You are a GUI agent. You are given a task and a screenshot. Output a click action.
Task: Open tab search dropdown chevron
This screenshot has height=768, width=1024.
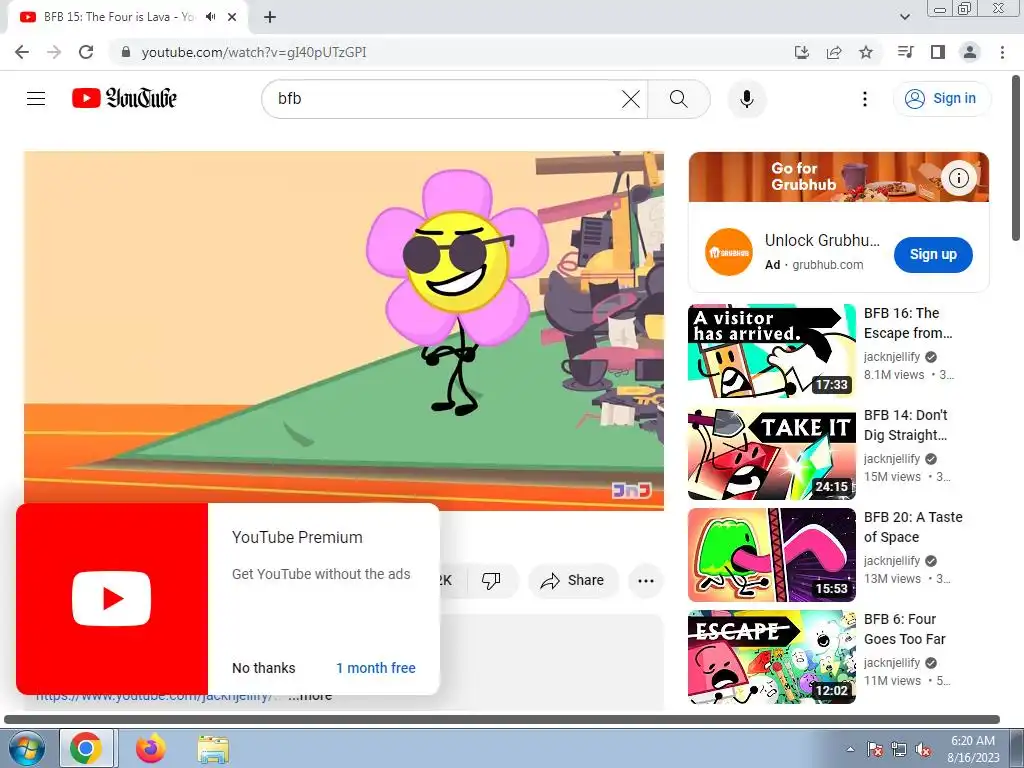905,17
